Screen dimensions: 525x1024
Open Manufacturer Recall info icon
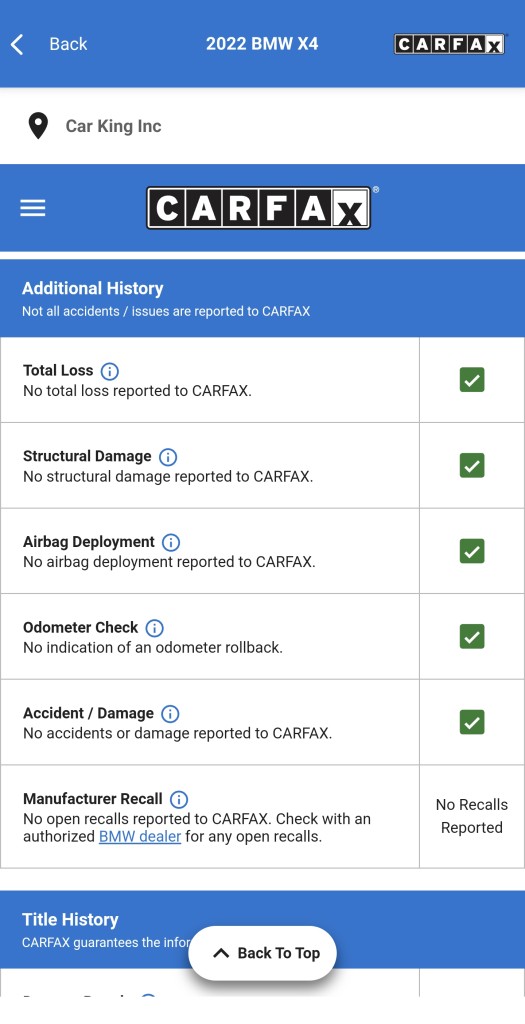tap(179, 799)
